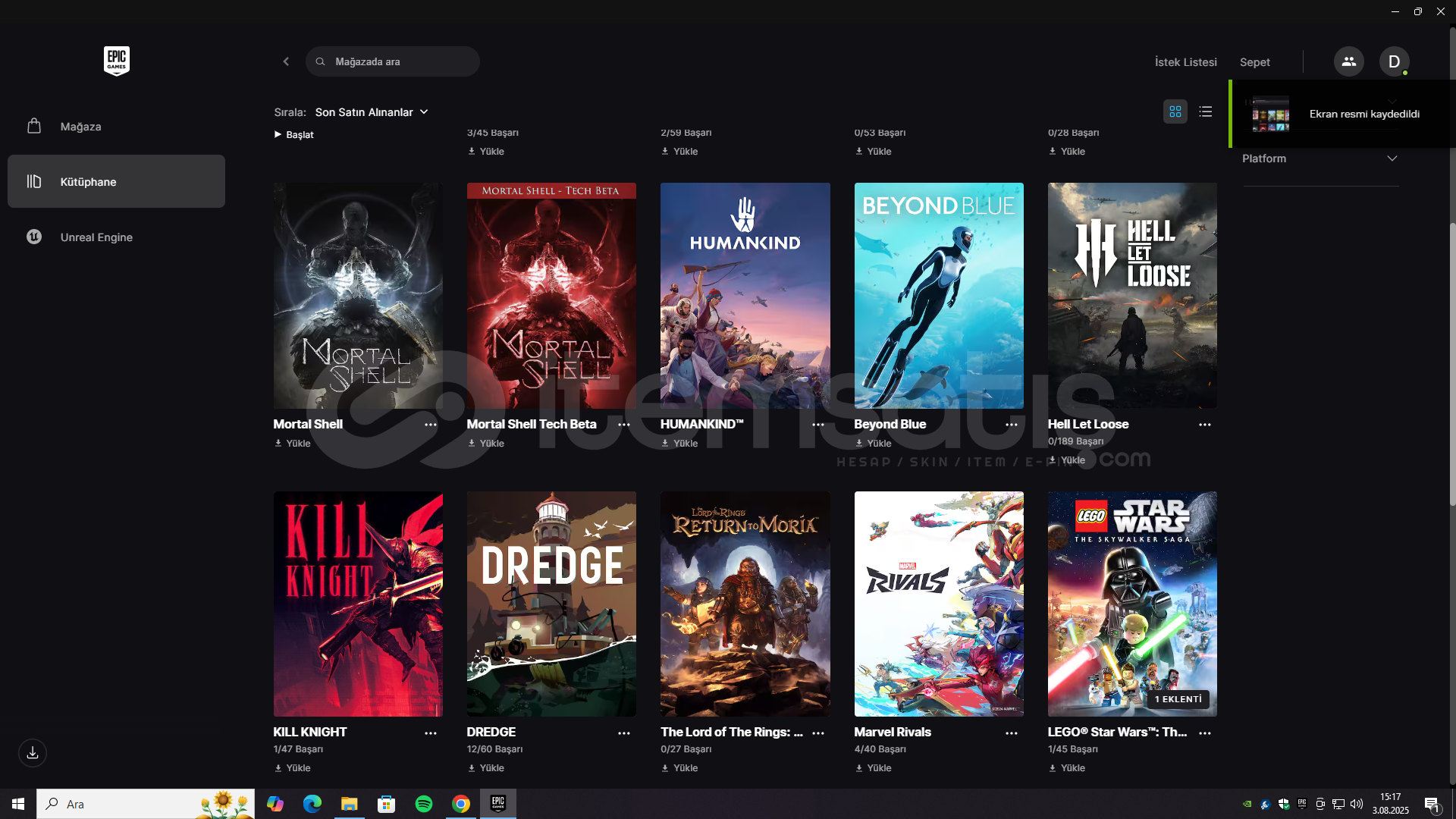
Task: Install HUMANKIND via Yükle
Action: pyautogui.click(x=680, y=444)
